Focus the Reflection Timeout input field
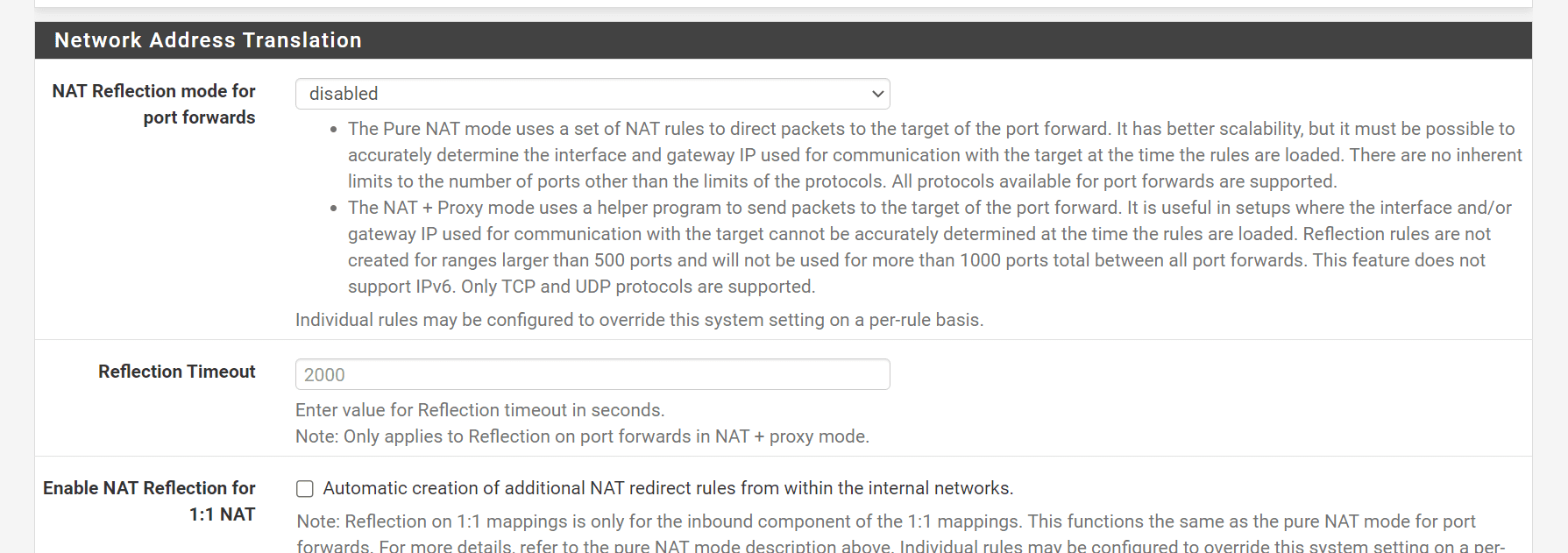 [x=592, y=374]
